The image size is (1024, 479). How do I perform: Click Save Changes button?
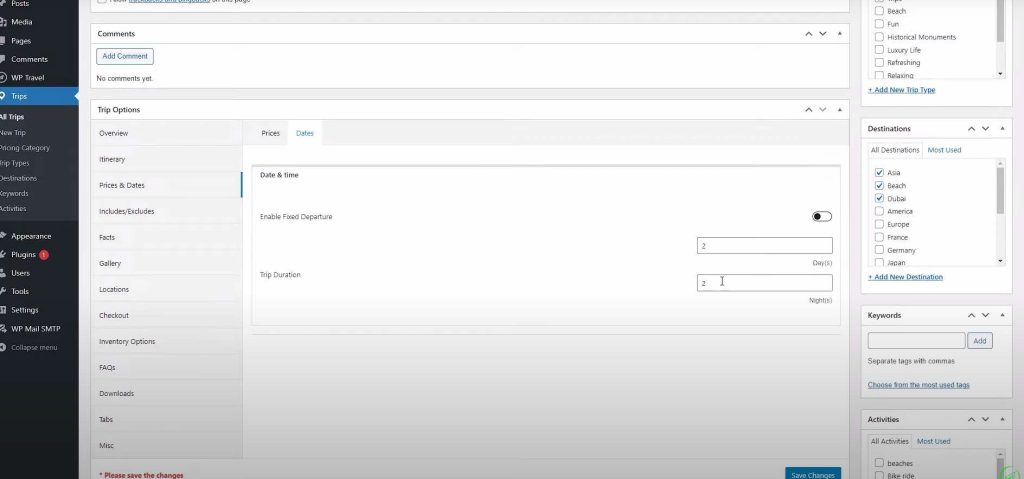[812, 474]
